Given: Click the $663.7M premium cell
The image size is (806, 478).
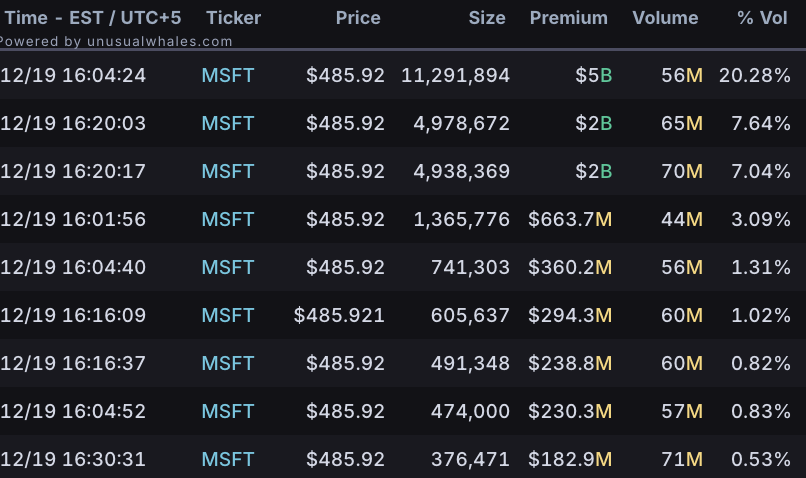Looking at the screenshot, I should (570, 219).
